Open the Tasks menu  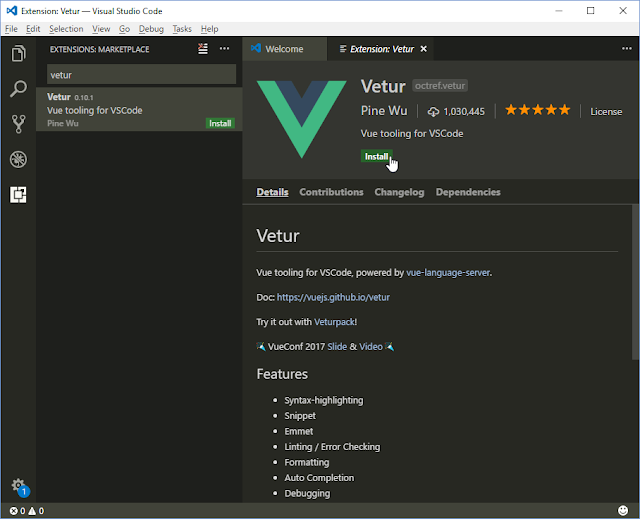[182, 29]
